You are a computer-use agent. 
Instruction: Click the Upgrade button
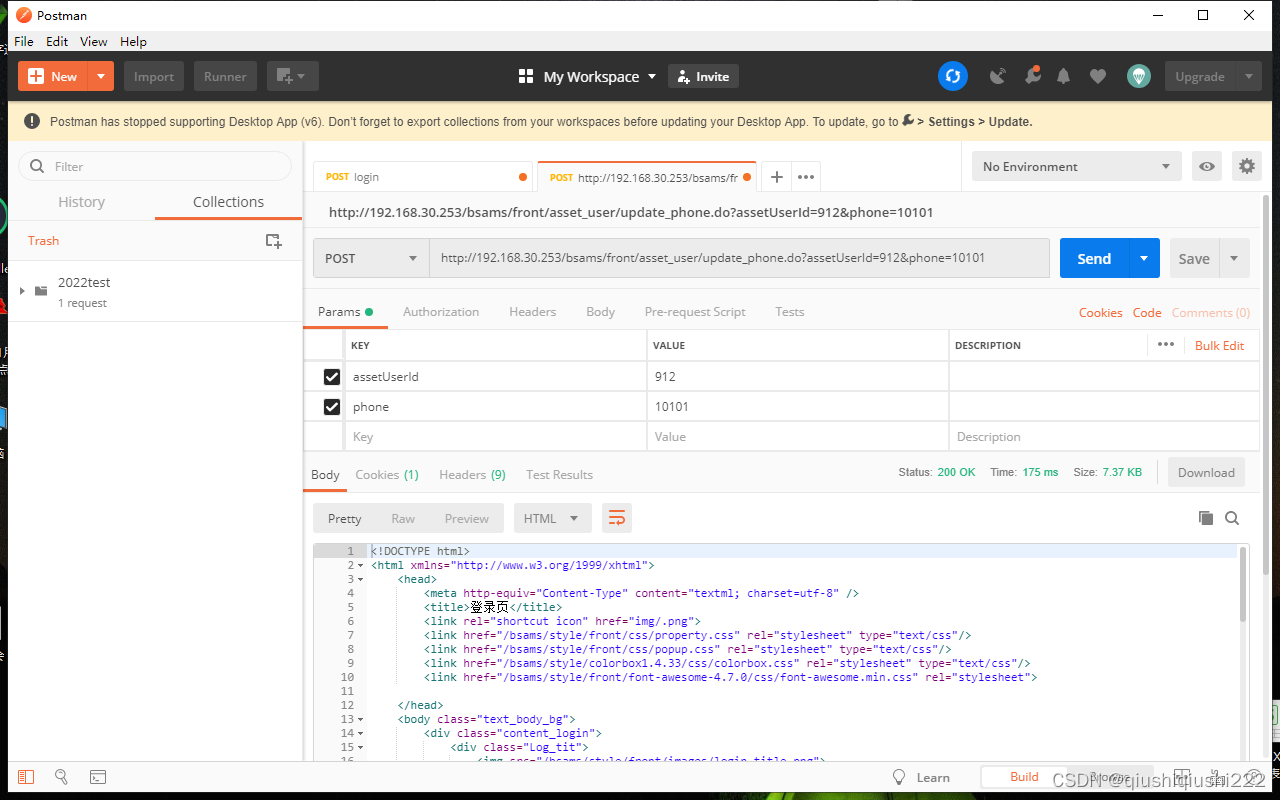(1200, 76)
